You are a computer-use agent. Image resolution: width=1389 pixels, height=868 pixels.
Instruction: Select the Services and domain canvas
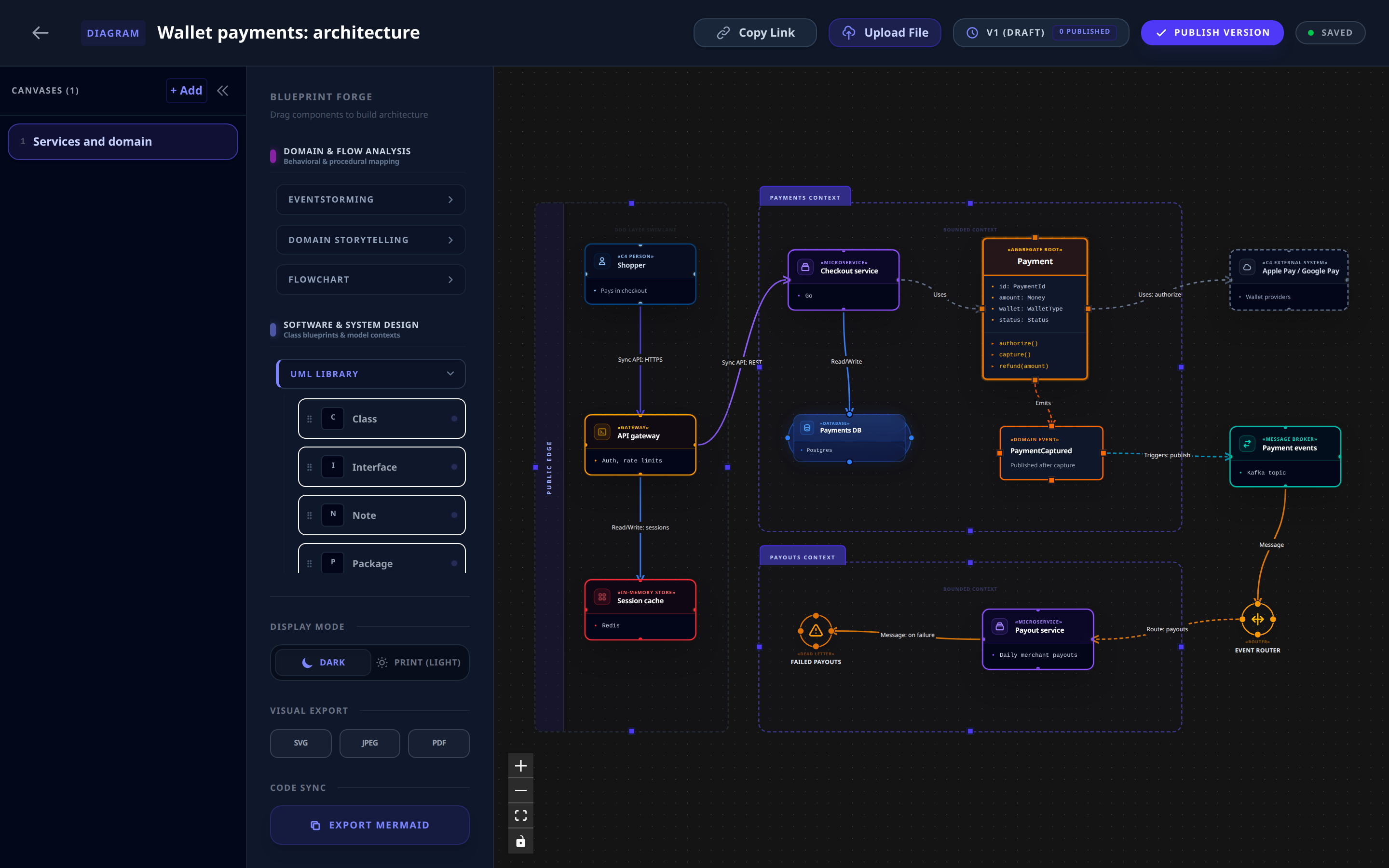pyautogui.click(x=123, y=142)
